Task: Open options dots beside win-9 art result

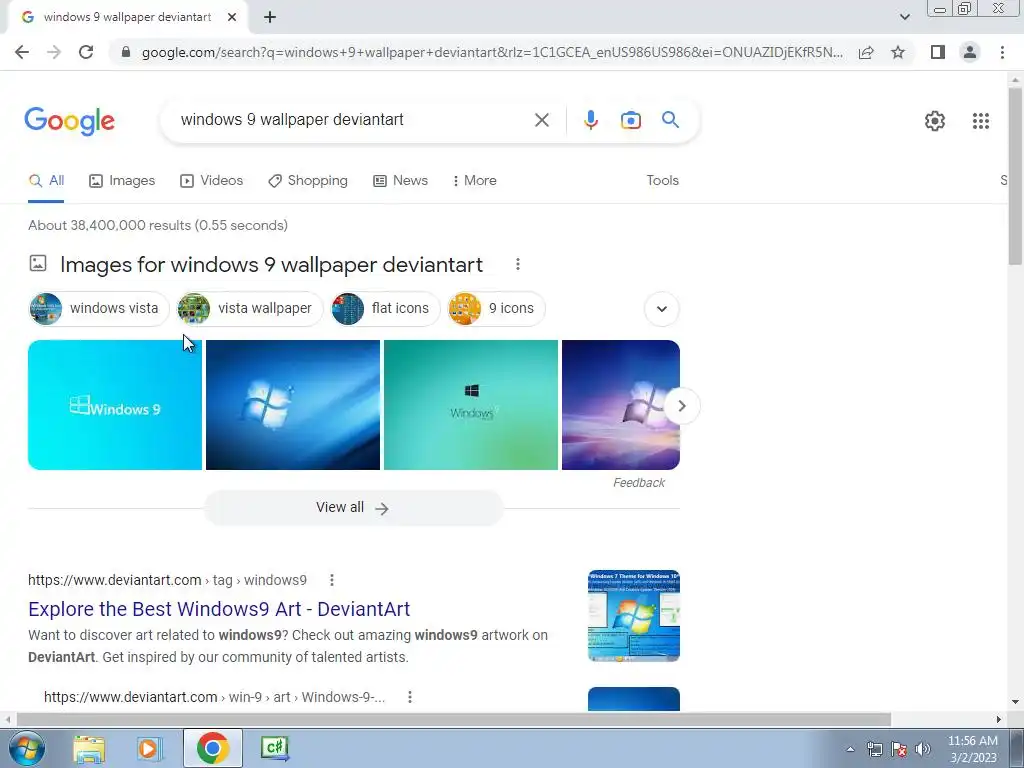Action: click(x=409, y=697)
